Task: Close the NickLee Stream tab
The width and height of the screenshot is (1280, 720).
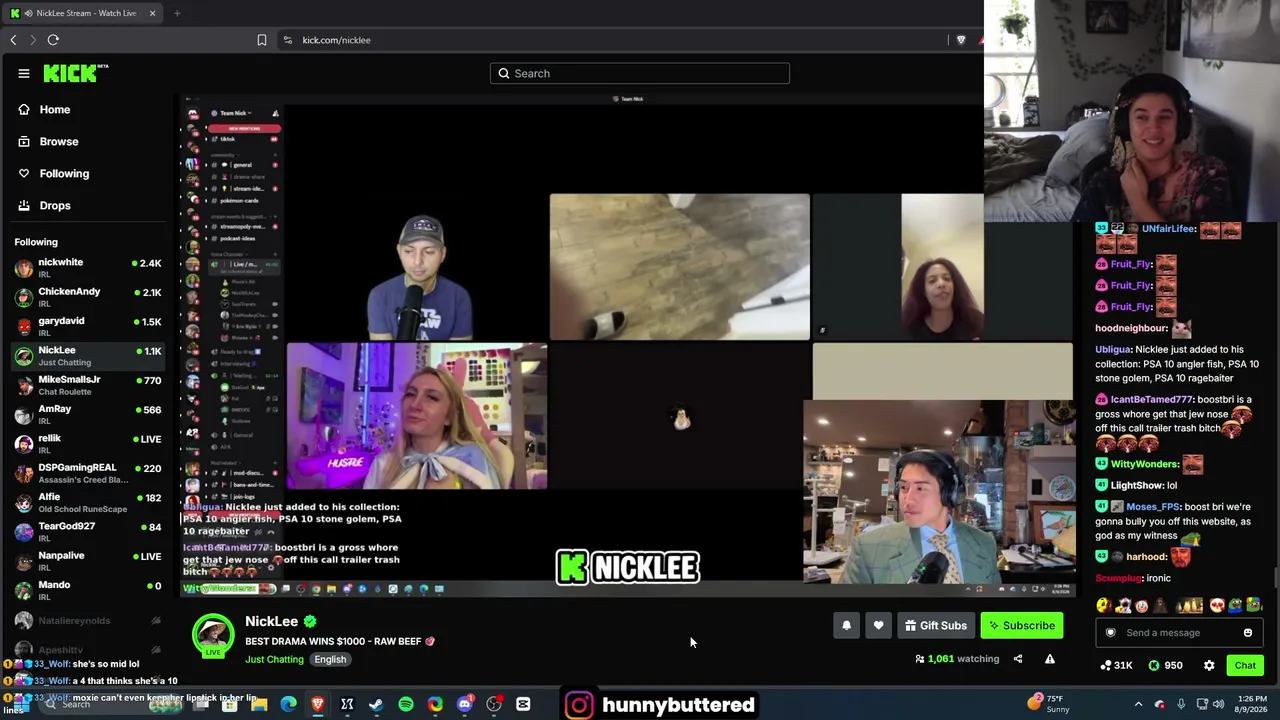Action: tap(152, 13)
